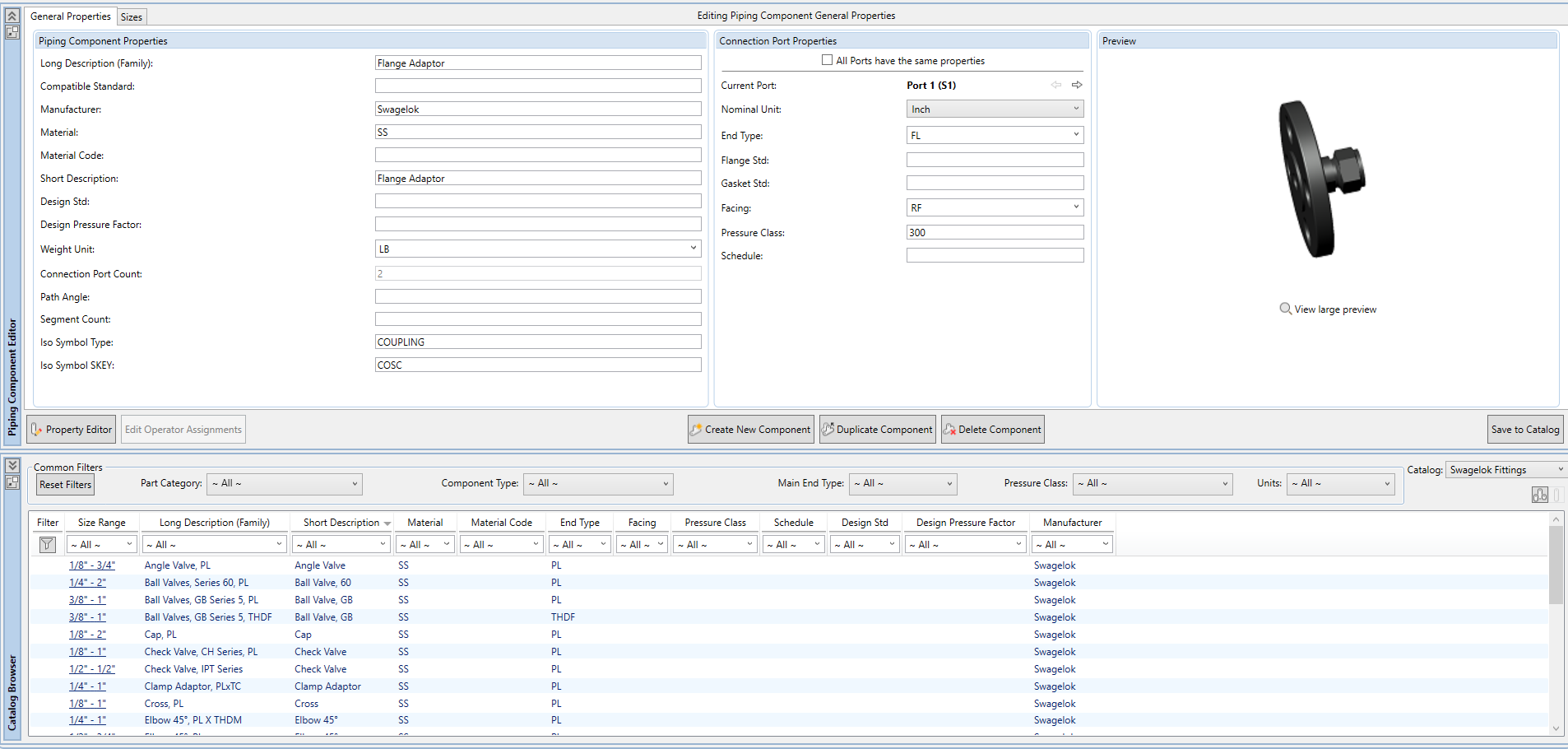Go to next connection port arrow
Viewport: 1568px width, 749px height.
coord(1077,85)
